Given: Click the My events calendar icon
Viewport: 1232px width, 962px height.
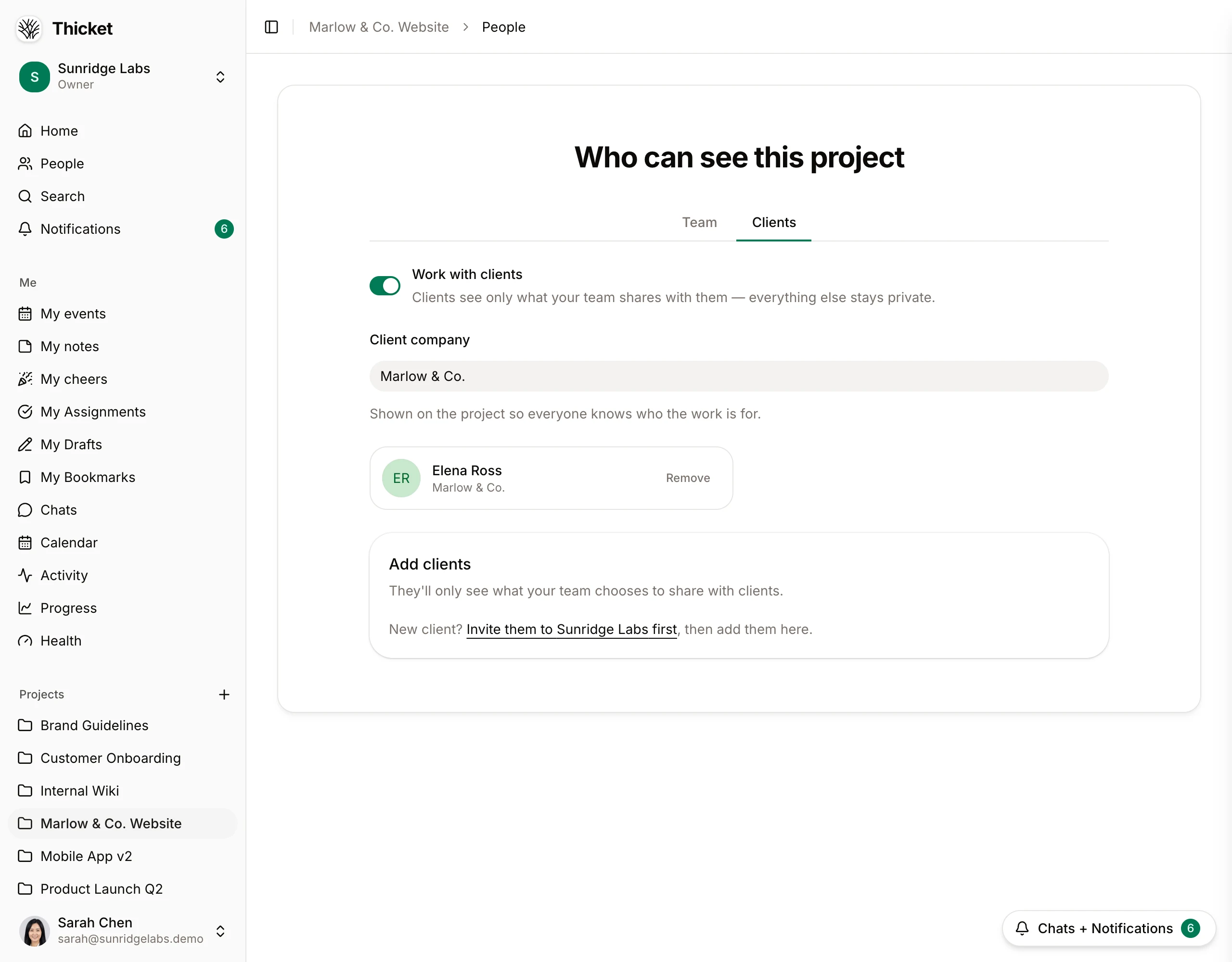Looking at the screenshot, I should pos(25,314).
